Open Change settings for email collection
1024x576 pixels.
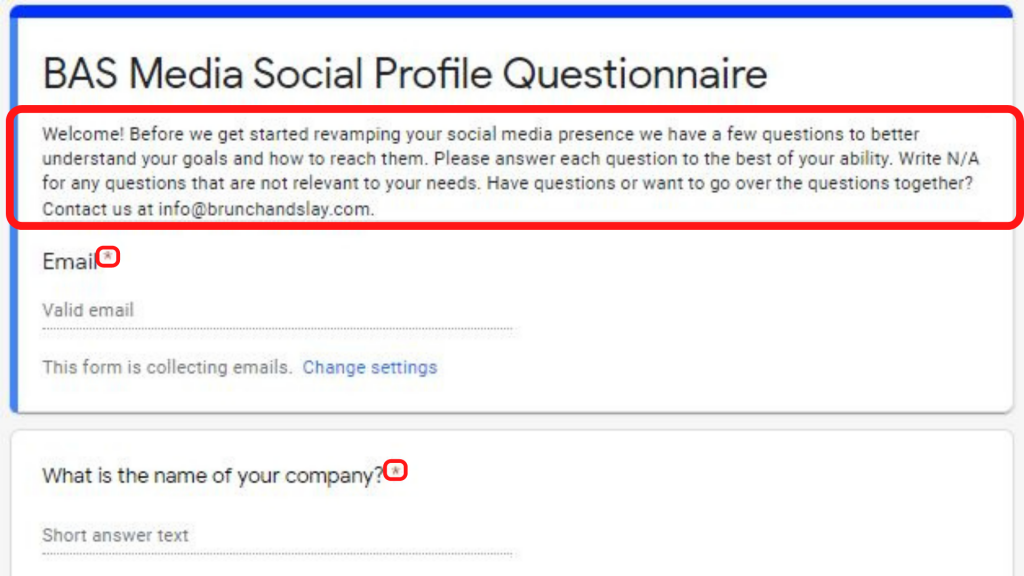pos(370,367)
